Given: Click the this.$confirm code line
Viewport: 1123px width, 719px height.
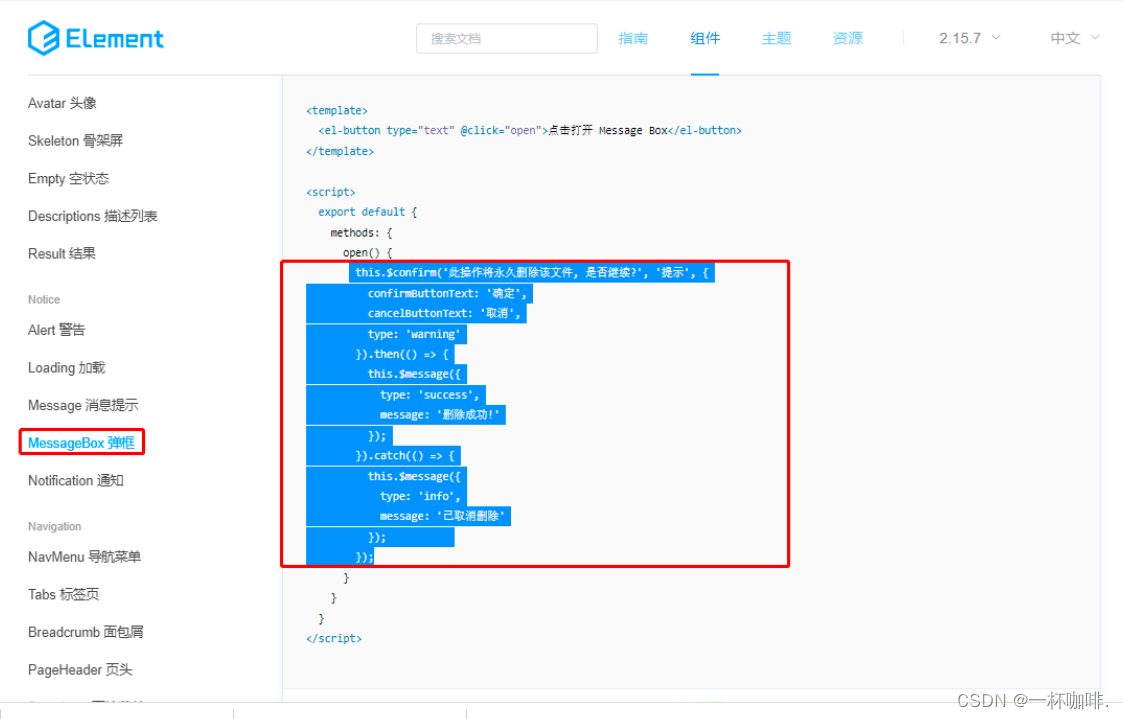Looking at the screenshot, I should coord(531,273).
